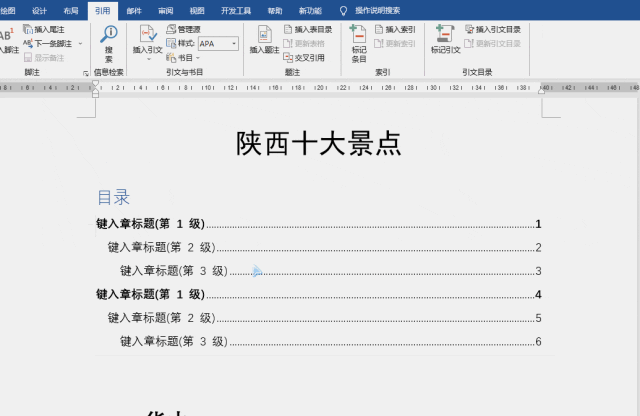Image resolution: width=640 pixels, height=416 pixels.
Task: Click the first level-1 entry in the table of contents
Action: (x=150, y=224)
